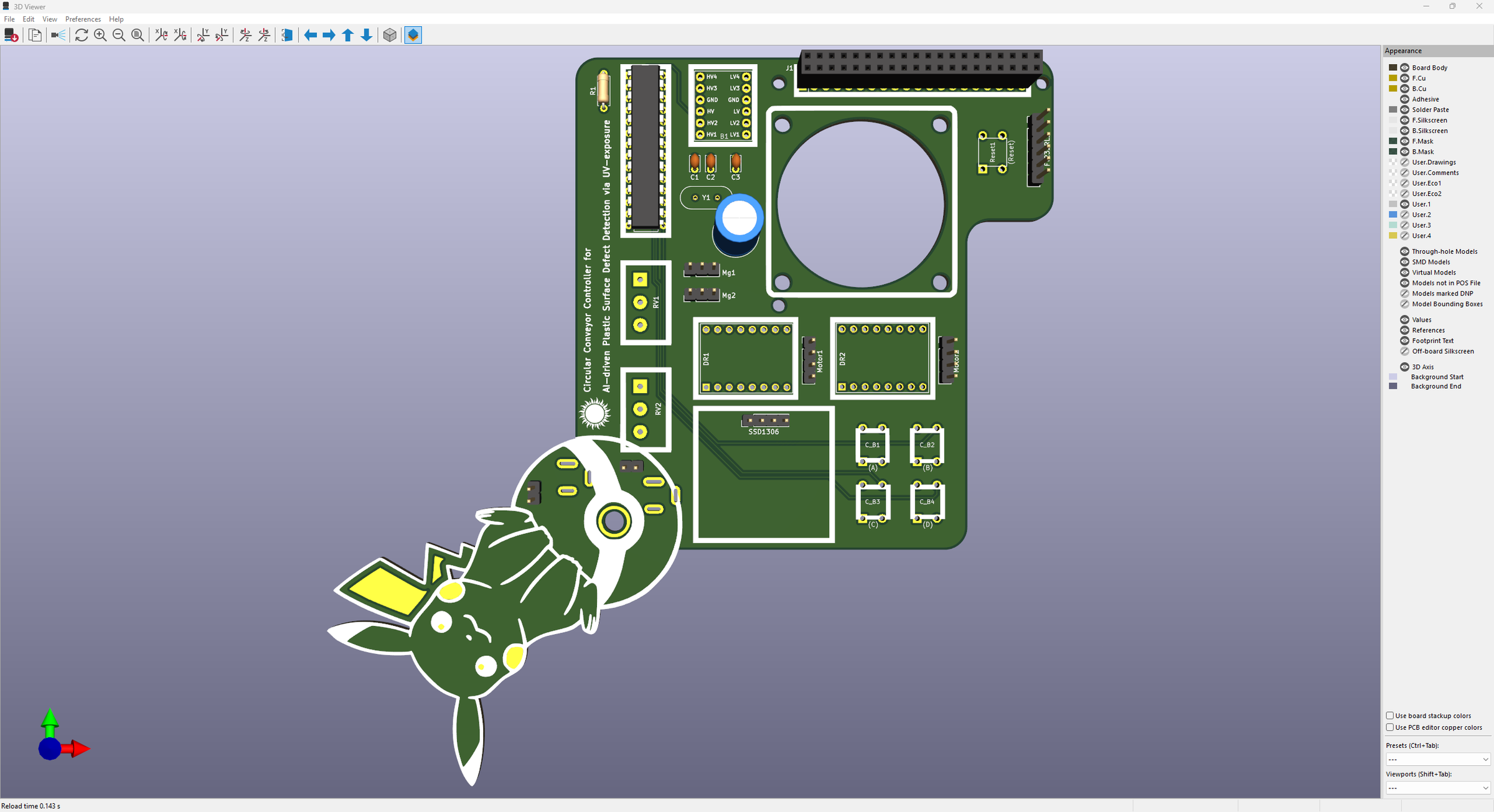The image size is (1494, 812).
Task: Hide the F.Silkscreen layer
Action: pyautogui.click(x=1404, y=120)
